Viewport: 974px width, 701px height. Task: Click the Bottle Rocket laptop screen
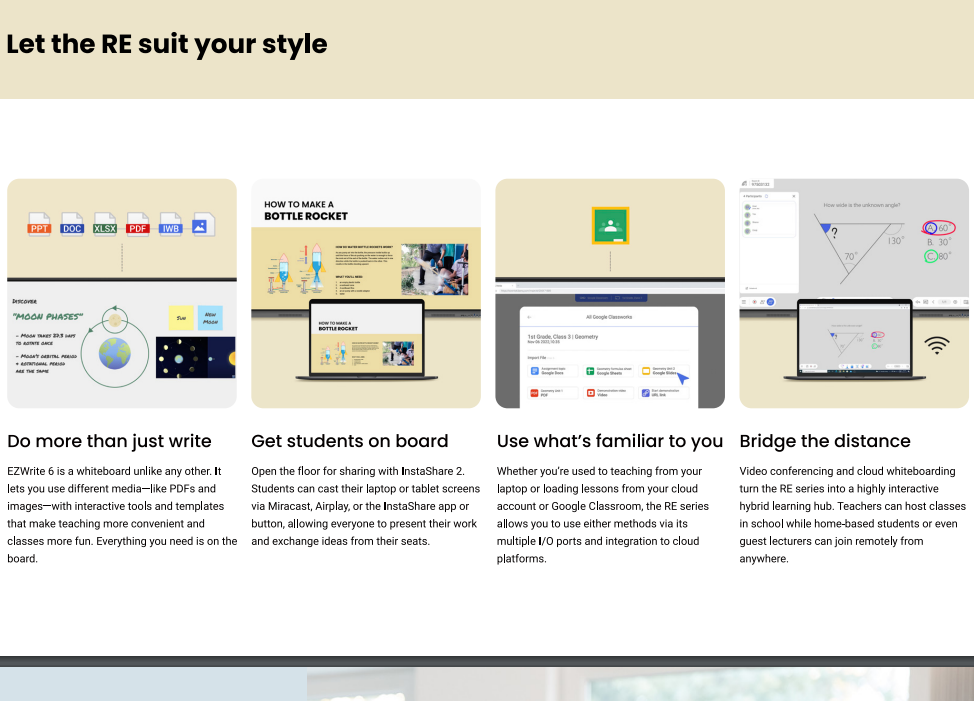click(366, 337)
